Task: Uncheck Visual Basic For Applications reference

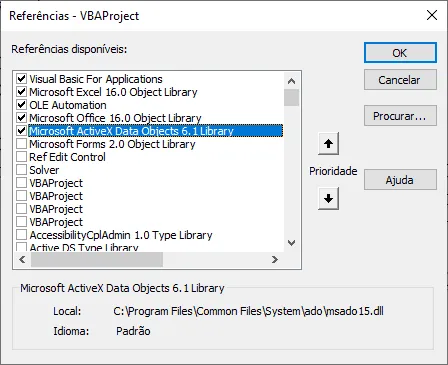Action: pos(21,79)
